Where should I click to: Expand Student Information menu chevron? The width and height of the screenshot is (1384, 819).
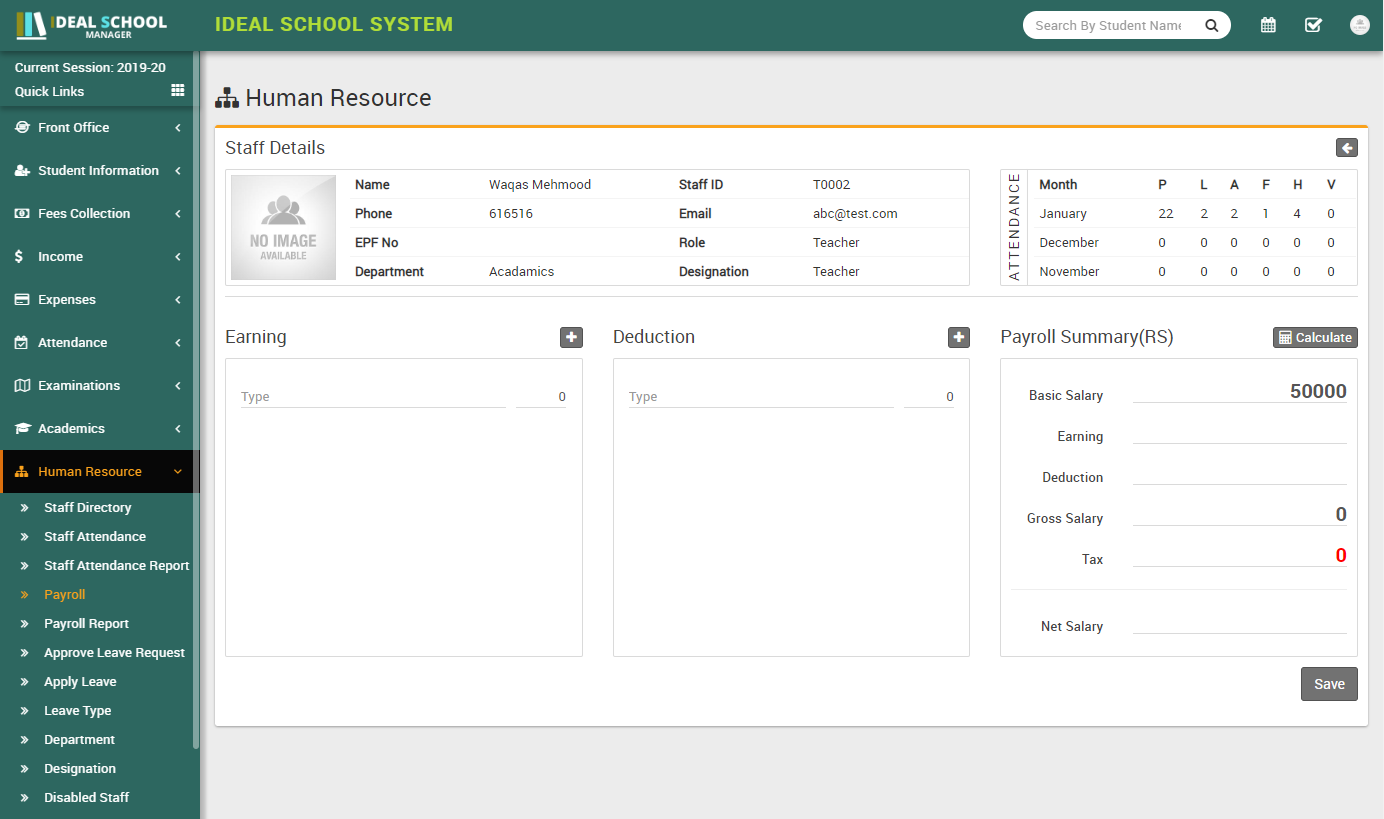[x=178, y=171]
